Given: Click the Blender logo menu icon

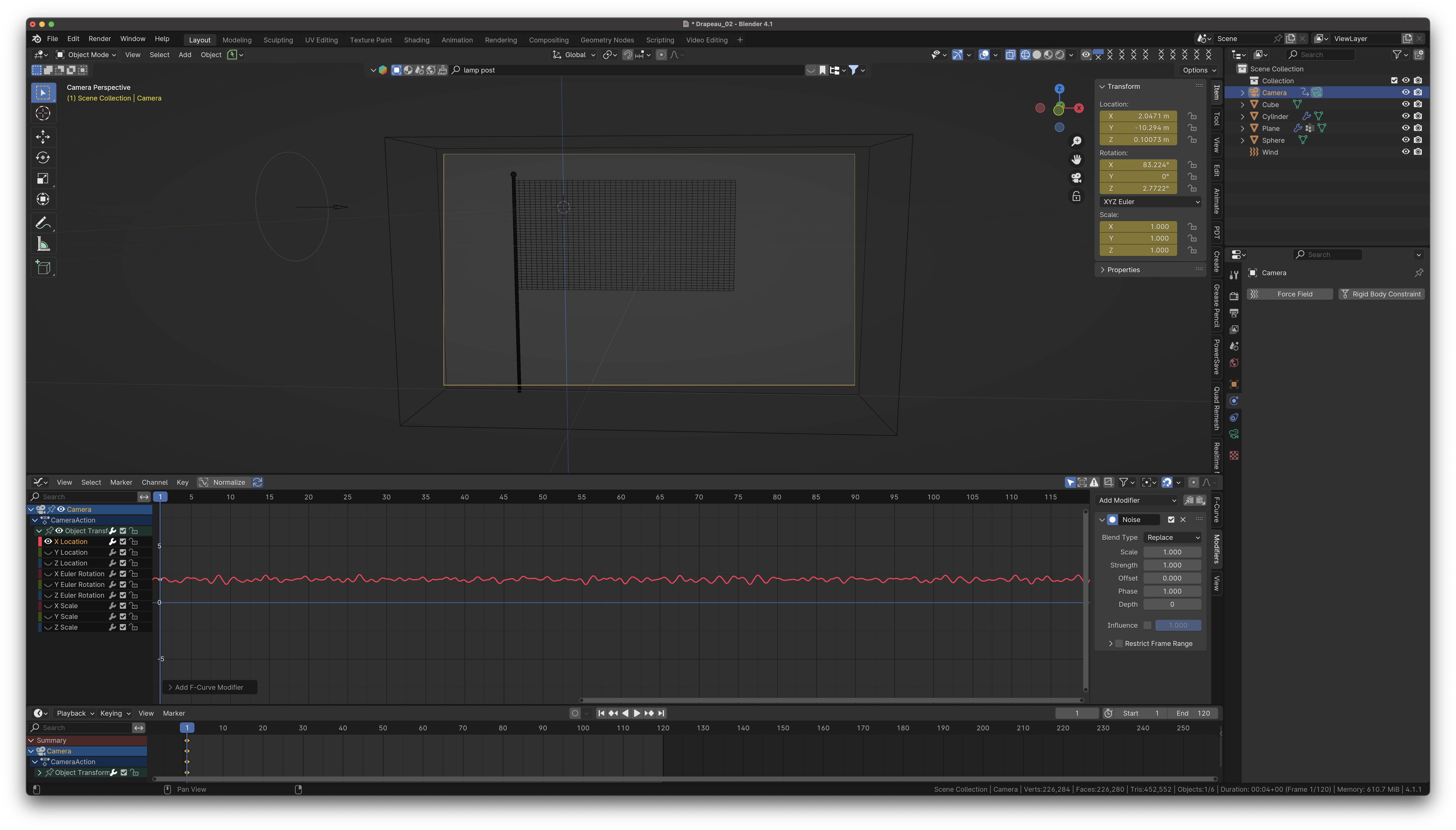Looking at the screenshot, I should click(x=36, y=39).
